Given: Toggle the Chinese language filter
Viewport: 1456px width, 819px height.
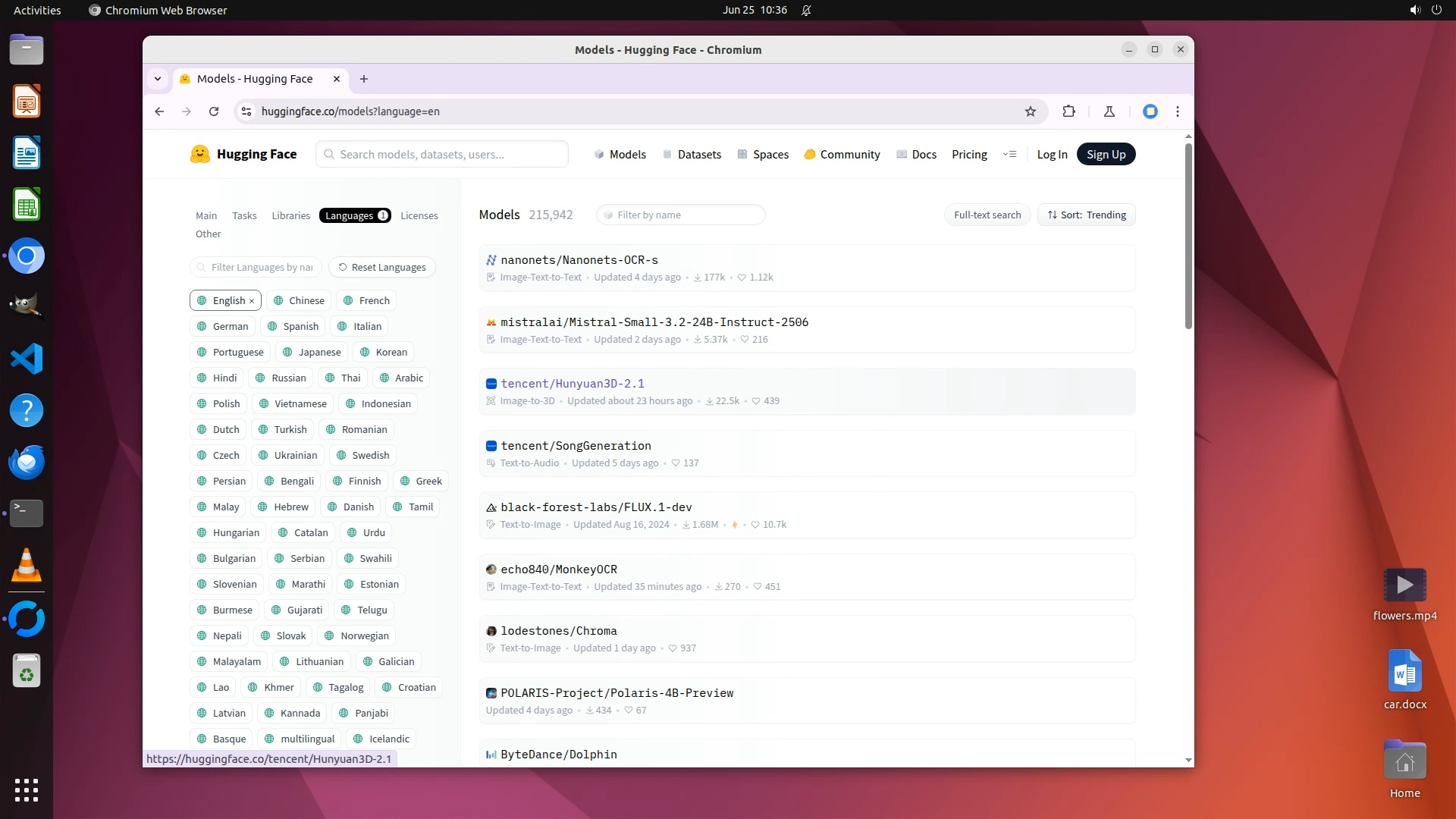Looking at the screenshot, I should [x=299, y=300].
